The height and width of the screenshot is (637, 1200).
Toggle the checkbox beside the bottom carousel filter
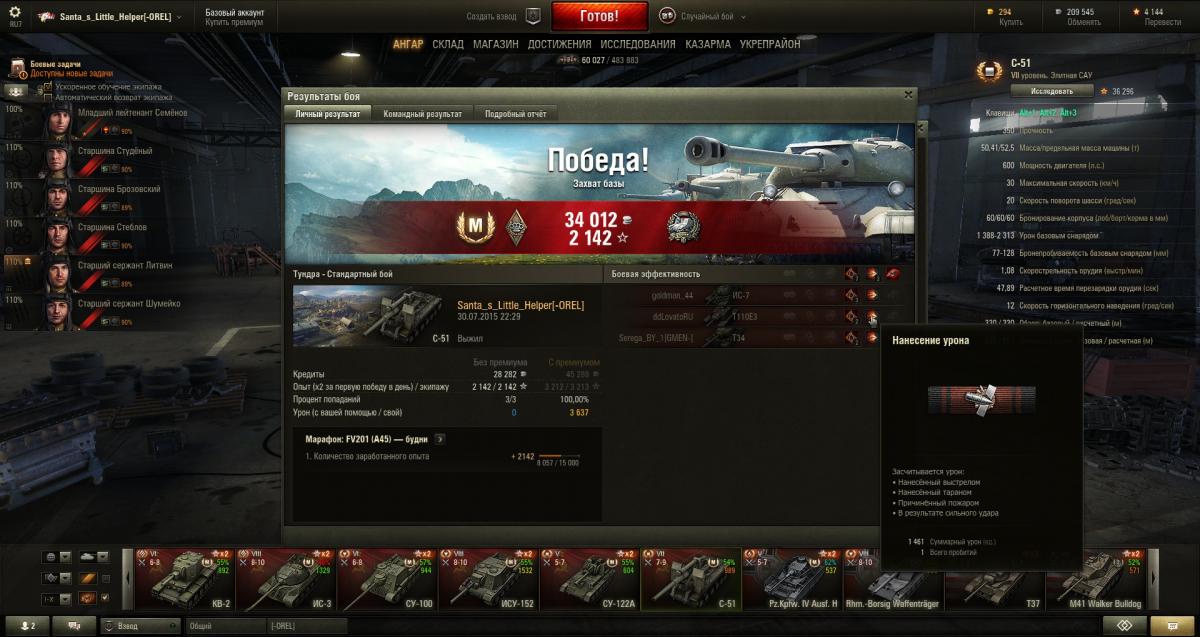(x=105, y=598)
